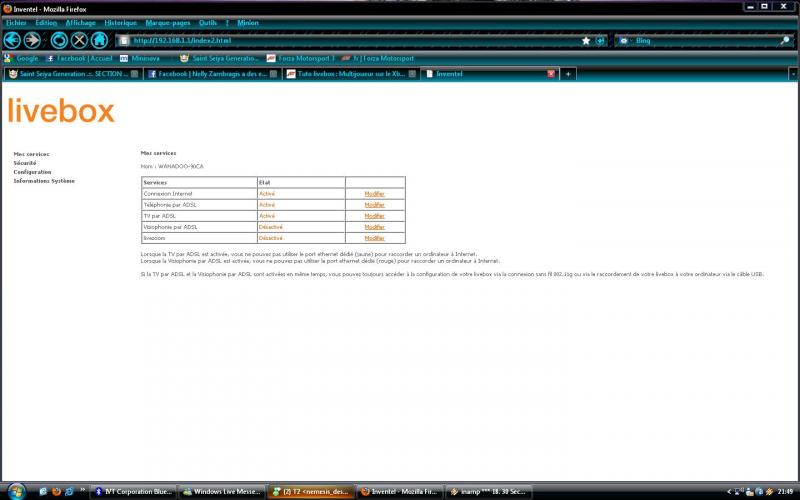Open the history dropdown beside Forward button
800x500 pixels.
(x=45, y=40)
